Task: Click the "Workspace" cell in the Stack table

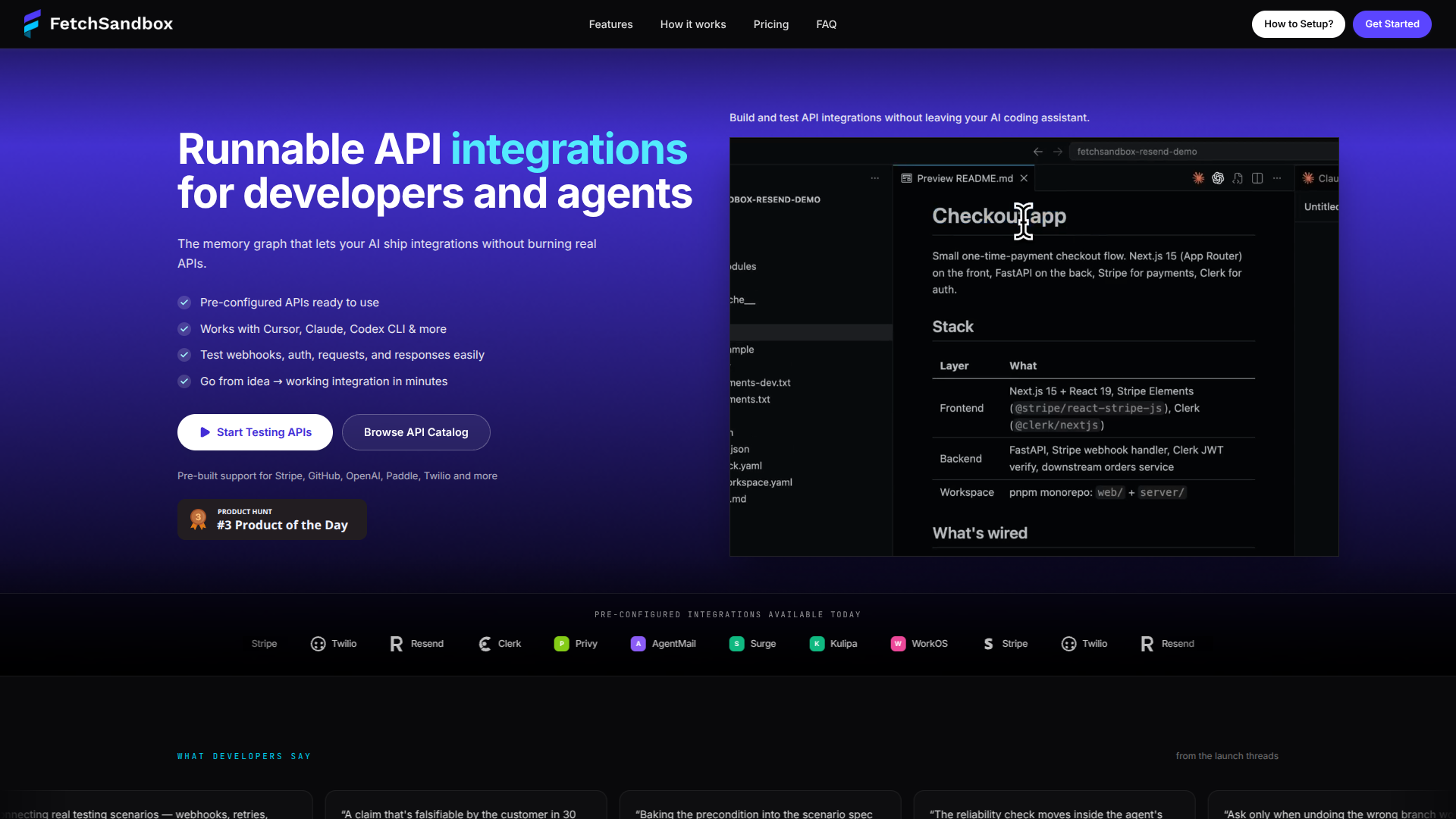Action: point(967,492)
